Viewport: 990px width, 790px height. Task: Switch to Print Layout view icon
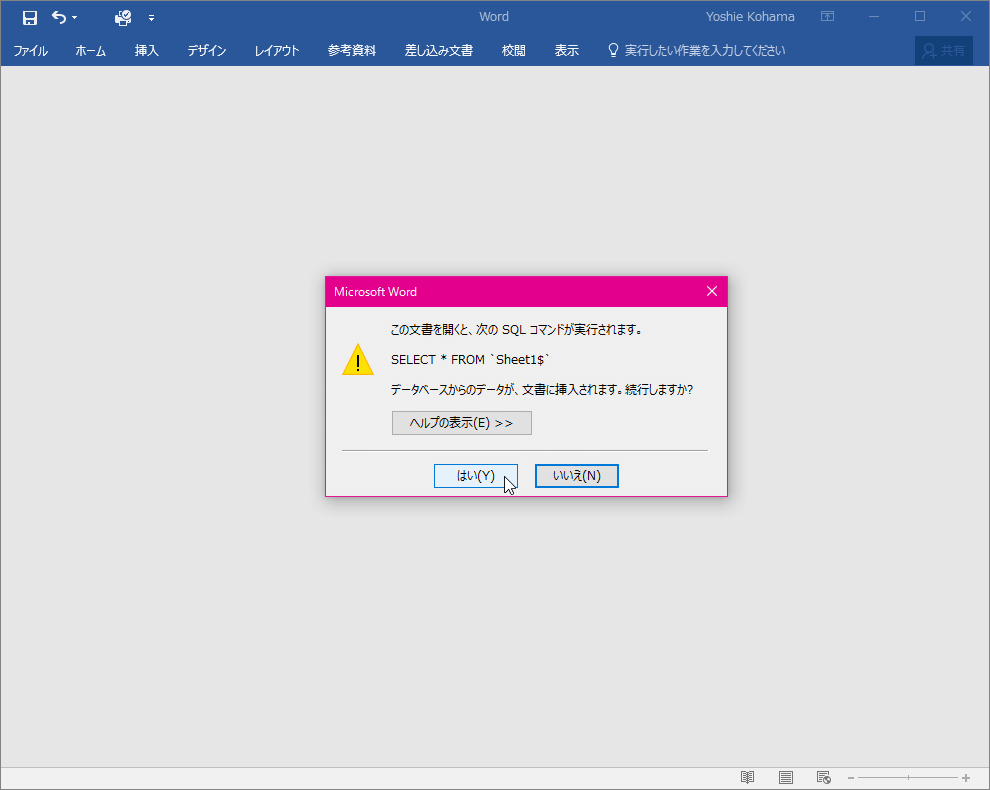pyautogui.click(x=785, y=777)
